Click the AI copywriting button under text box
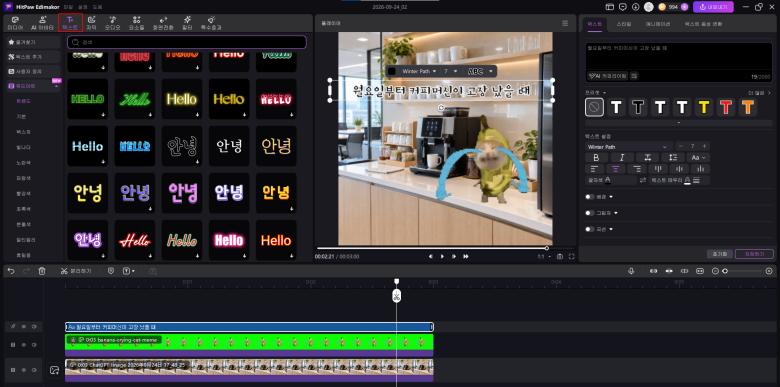 tap(607, 76)
